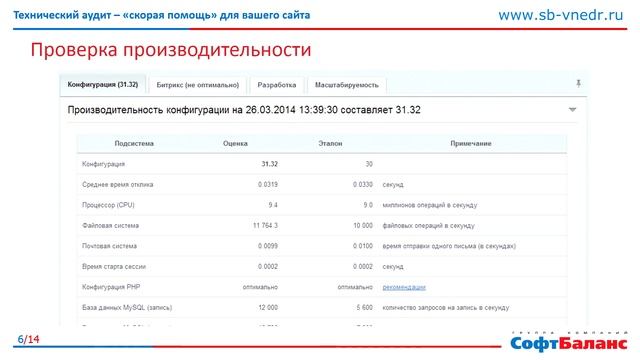The image size is (640, 360).
Task: Click the 10 000 file system benchmark
Action: point(363,226)
